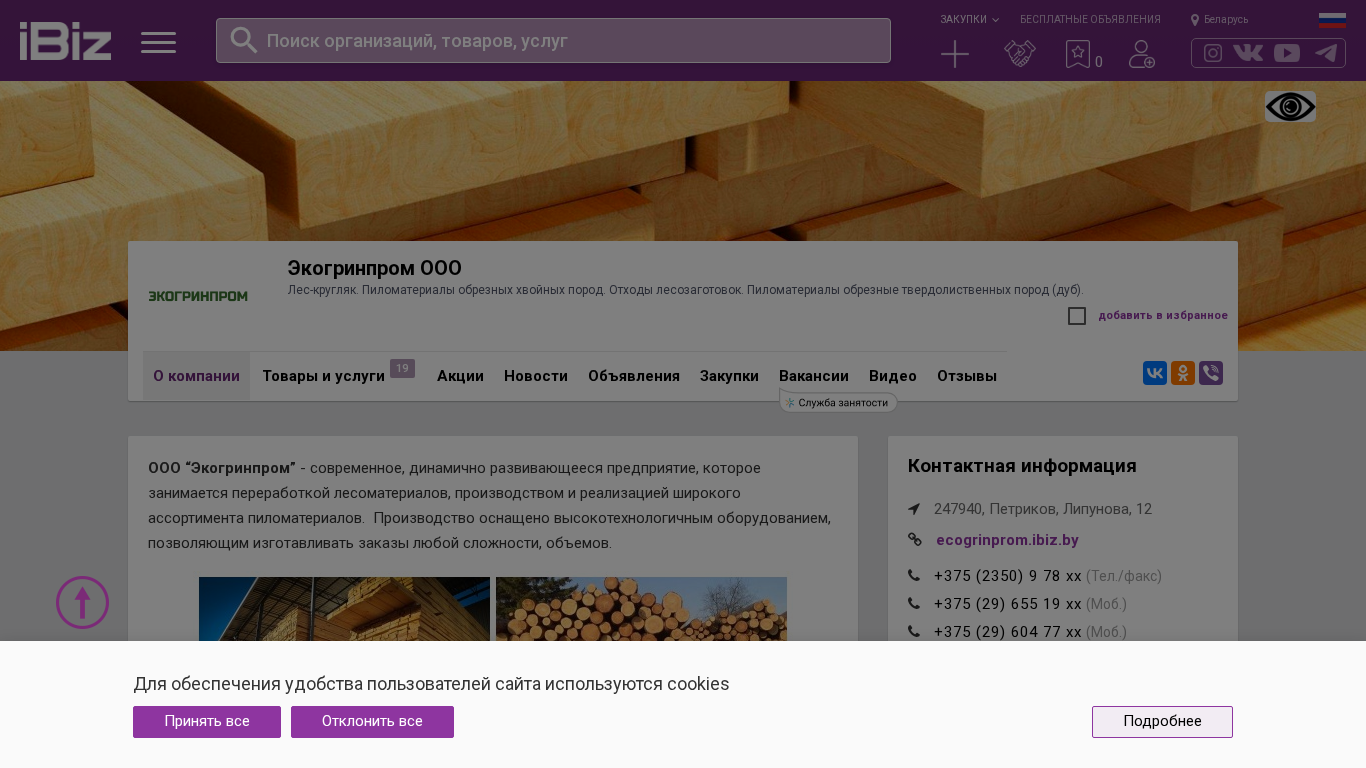Open the hamburger menu
The width and height of the screenshot is (1366, 768).
coord(158,42)
